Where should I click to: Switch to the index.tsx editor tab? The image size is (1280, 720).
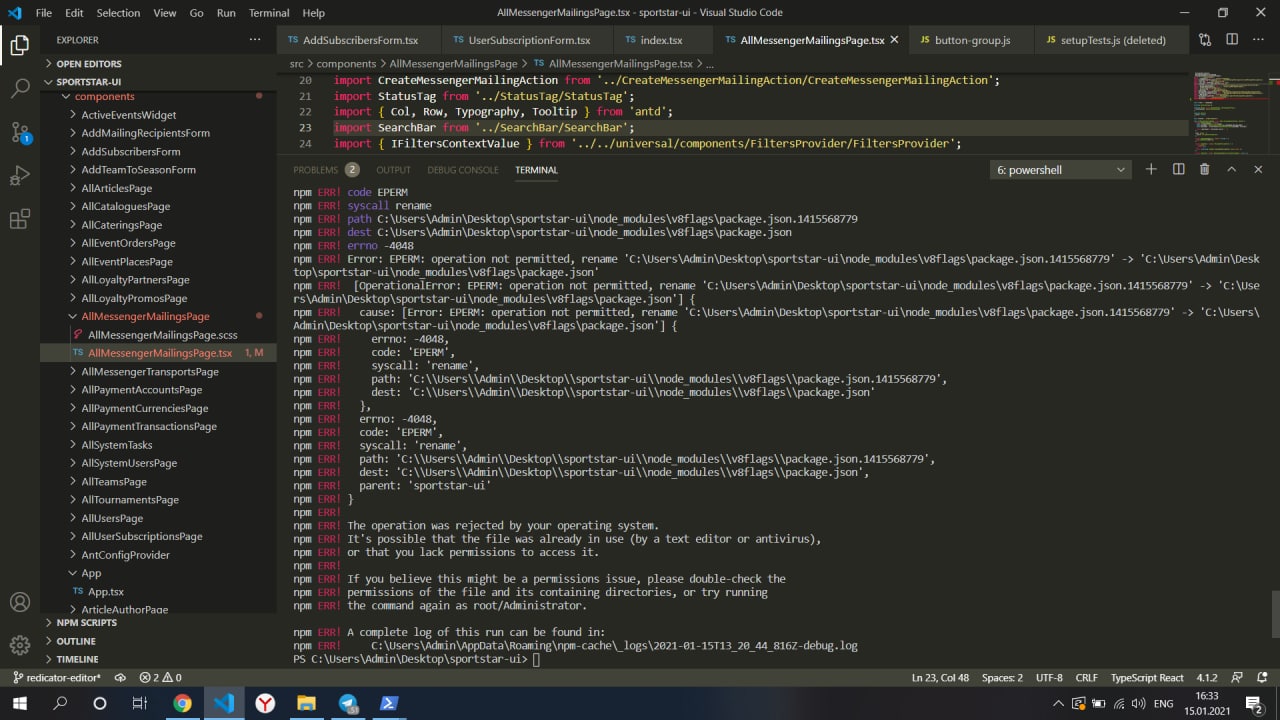pyautogui.click(x=661, y=40)
